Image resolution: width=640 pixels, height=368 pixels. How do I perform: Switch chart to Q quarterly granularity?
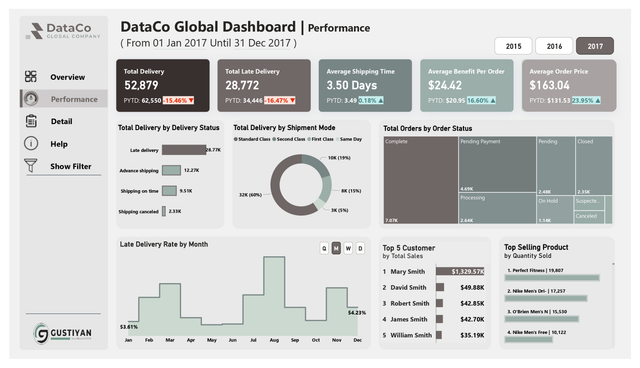coord(324,248)
